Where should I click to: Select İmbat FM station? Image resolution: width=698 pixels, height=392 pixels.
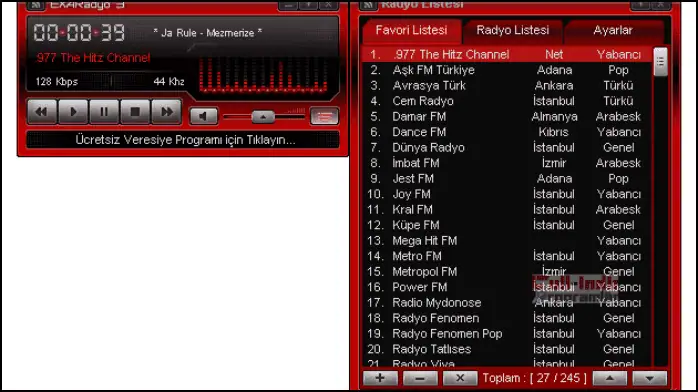[507, 163]
